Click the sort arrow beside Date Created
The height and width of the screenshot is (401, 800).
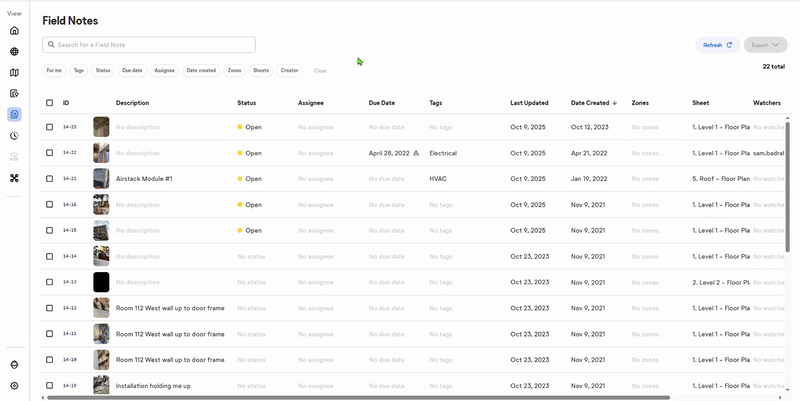pos(614,103)
